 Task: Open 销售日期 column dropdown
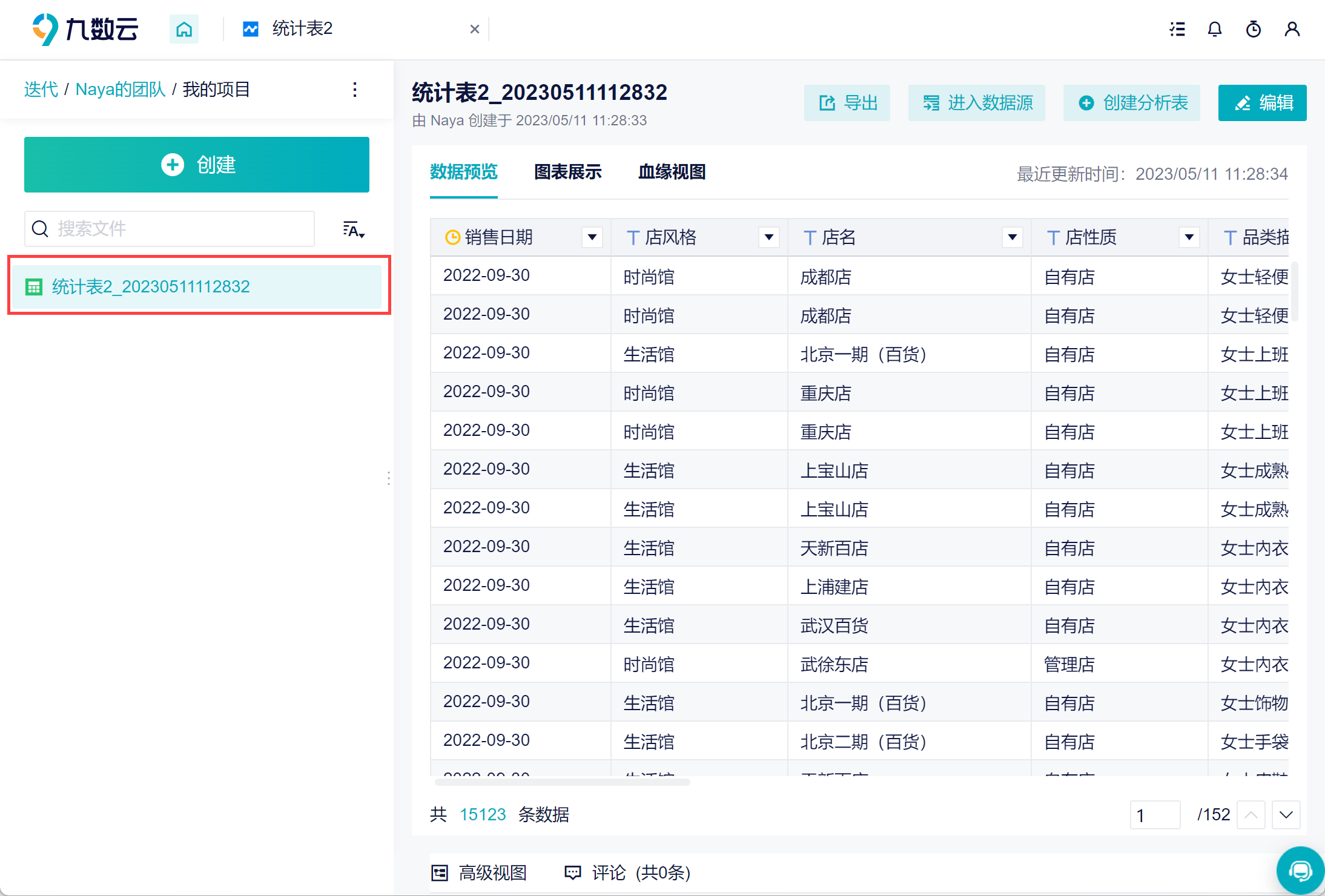pyautogui.click(x=592, y=237)
